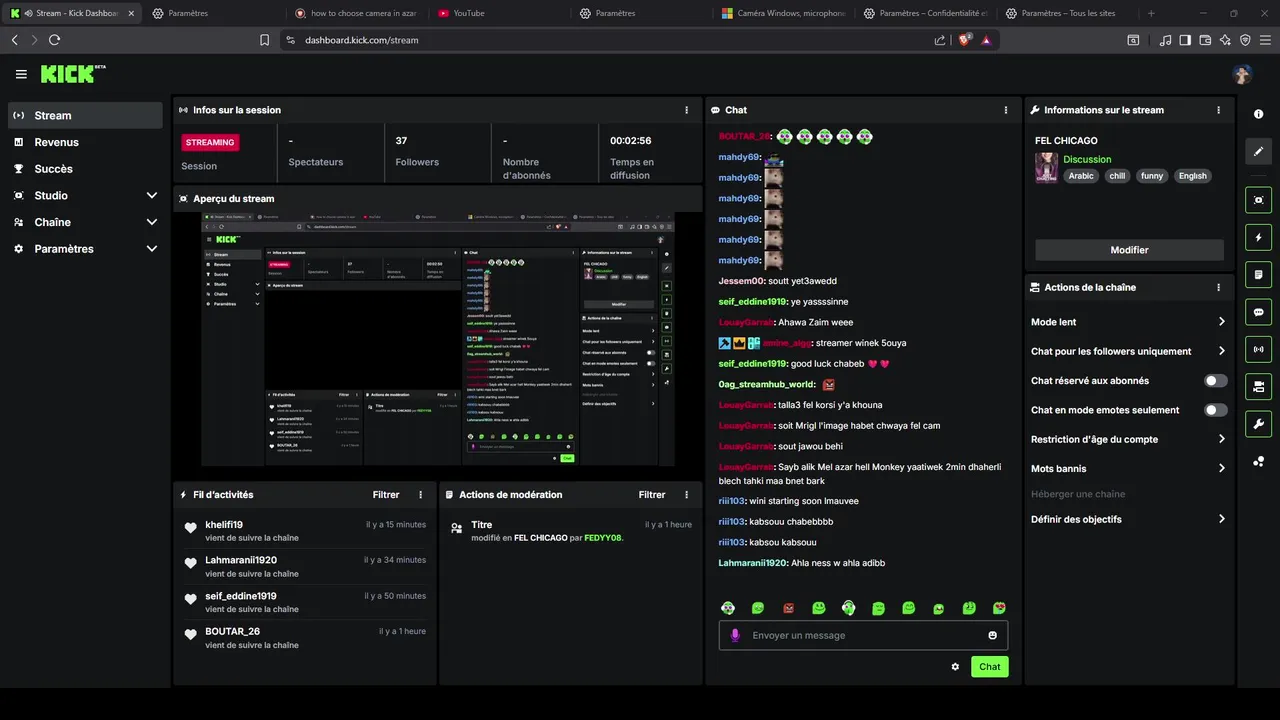Insert the headphones emote from the quick emote row
Viewport: 1280px width, 720px height.
click(848, 608)
